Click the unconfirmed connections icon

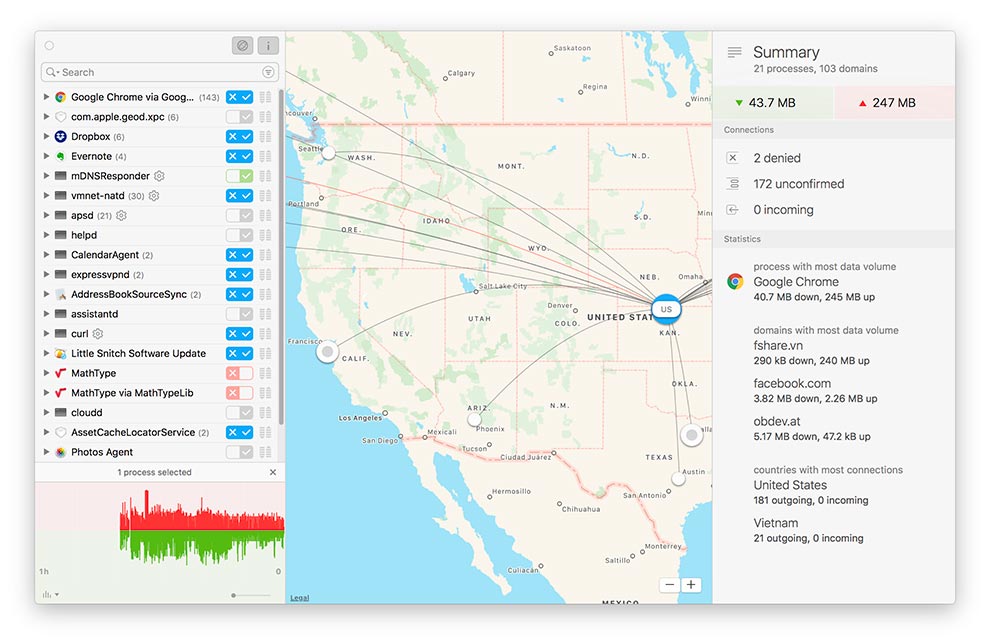click(733, 184)
